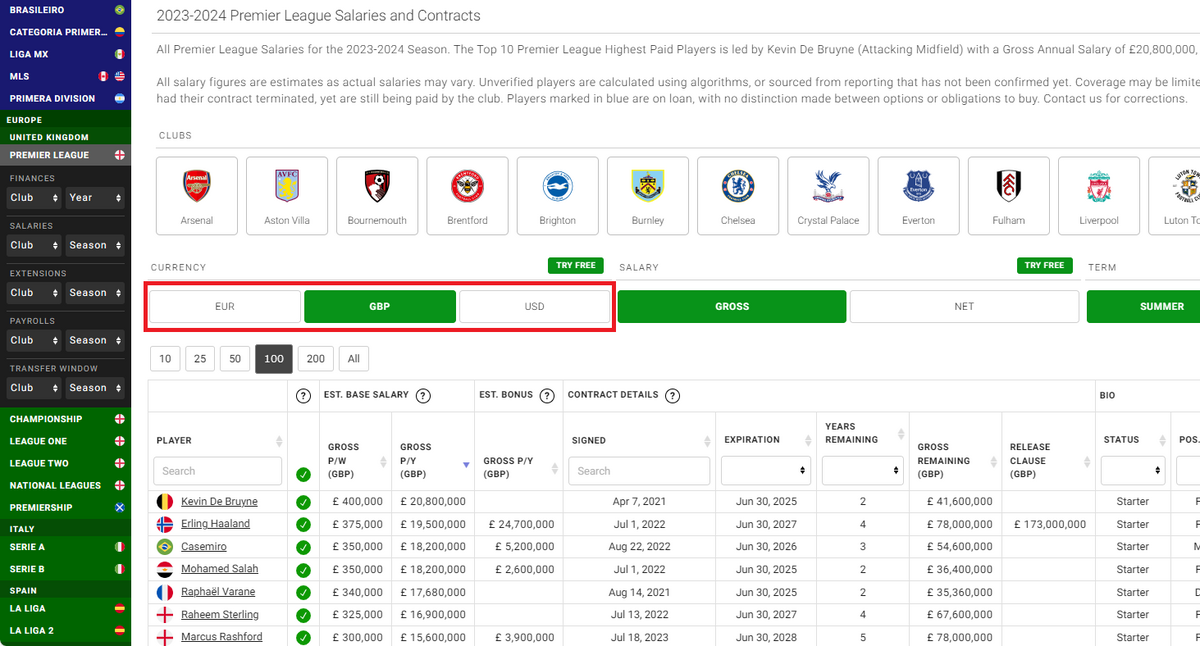Open the Brentford club crest card

(467, 195)
